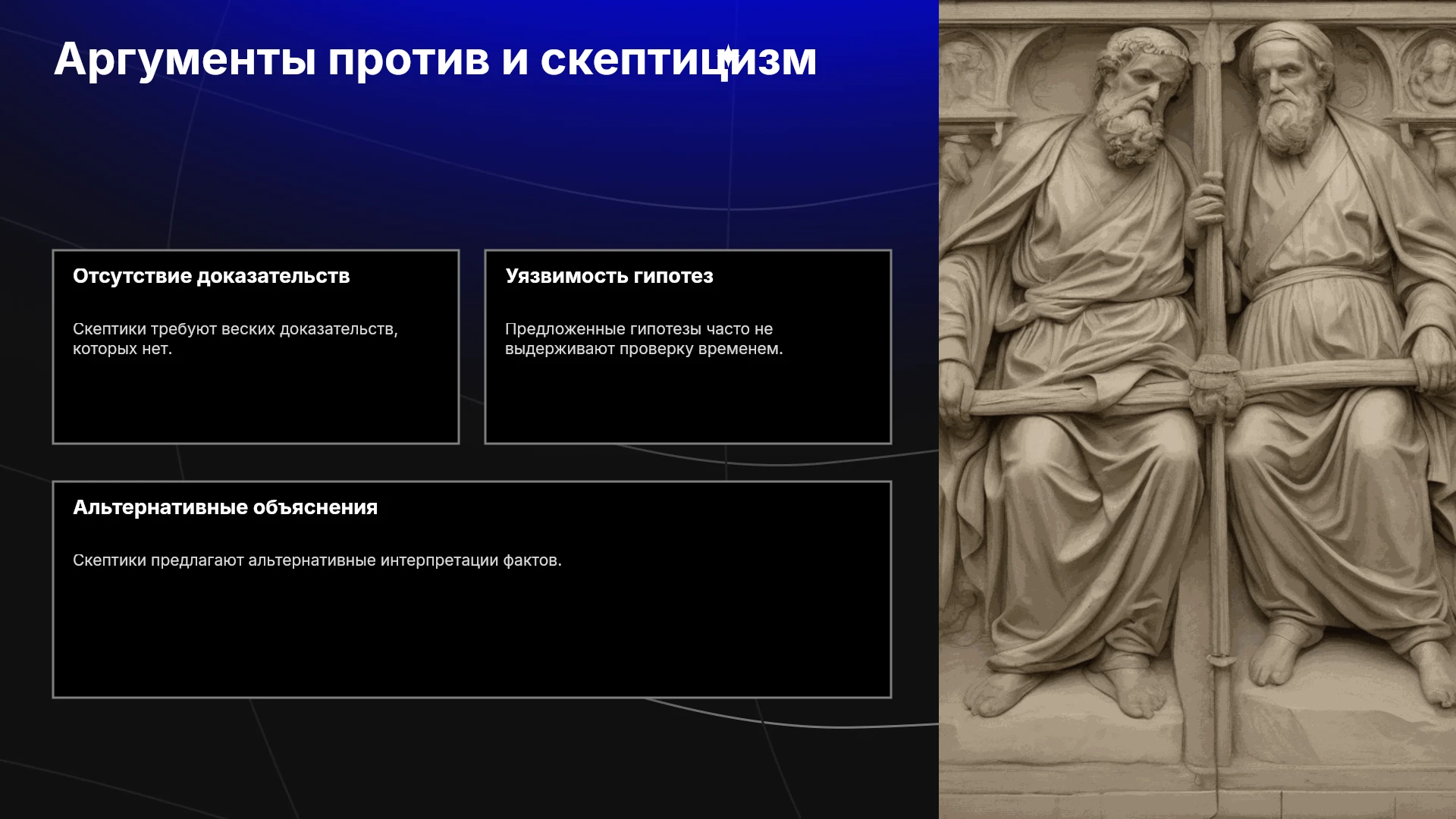Select the slide title "Аргументы против и скептицизм"
1456x819 pixels.
pyautogui.click(x=435, y=59)
